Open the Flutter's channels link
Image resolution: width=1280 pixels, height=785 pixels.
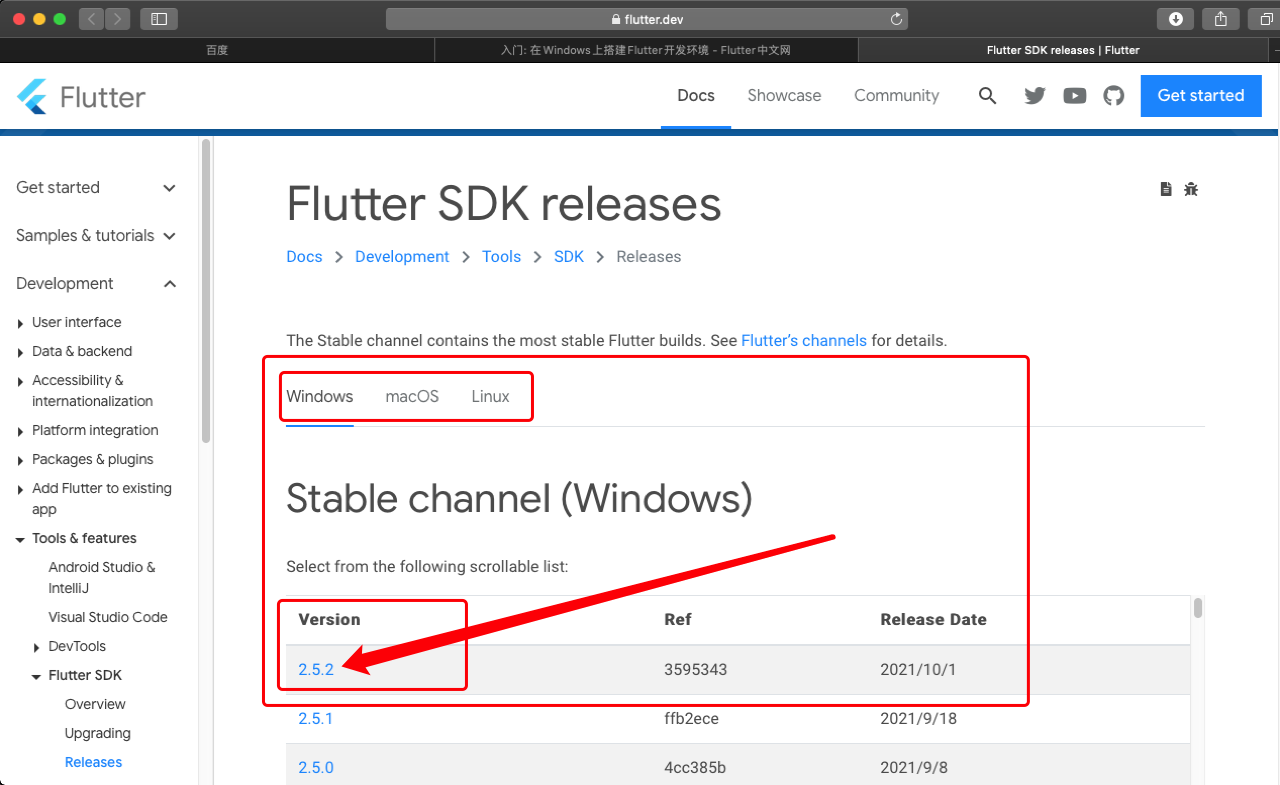click(804, 341)
